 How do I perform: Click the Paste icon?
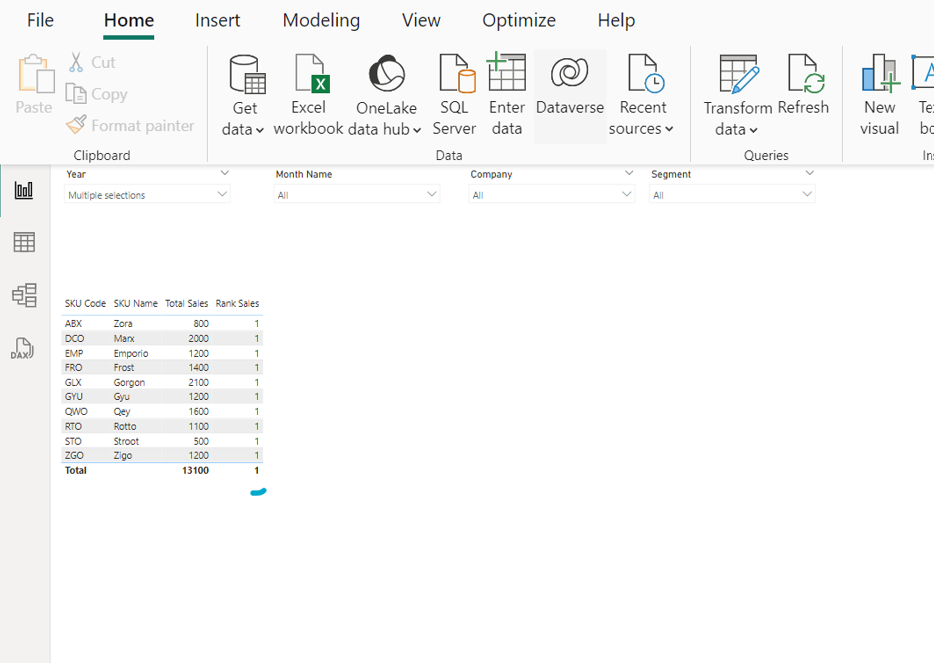coord(35,74)
